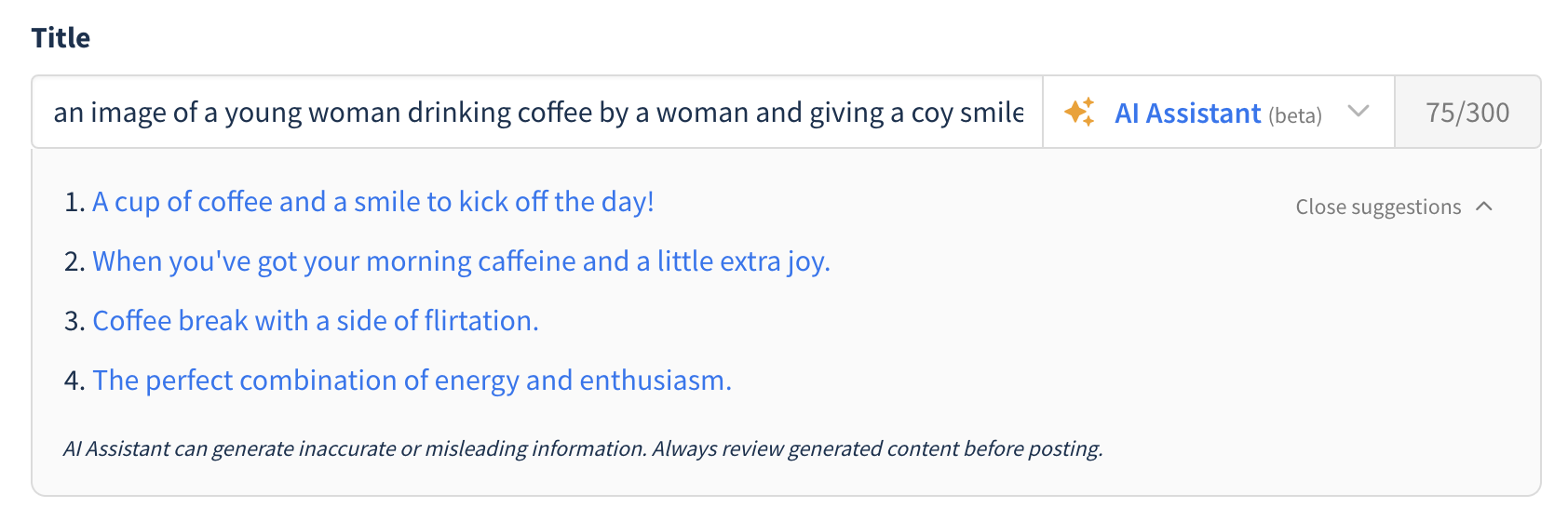The height and width of the screenshot is (521, 1568).
Task: Click the 75/300 character counter
Action: [1467, 113]
